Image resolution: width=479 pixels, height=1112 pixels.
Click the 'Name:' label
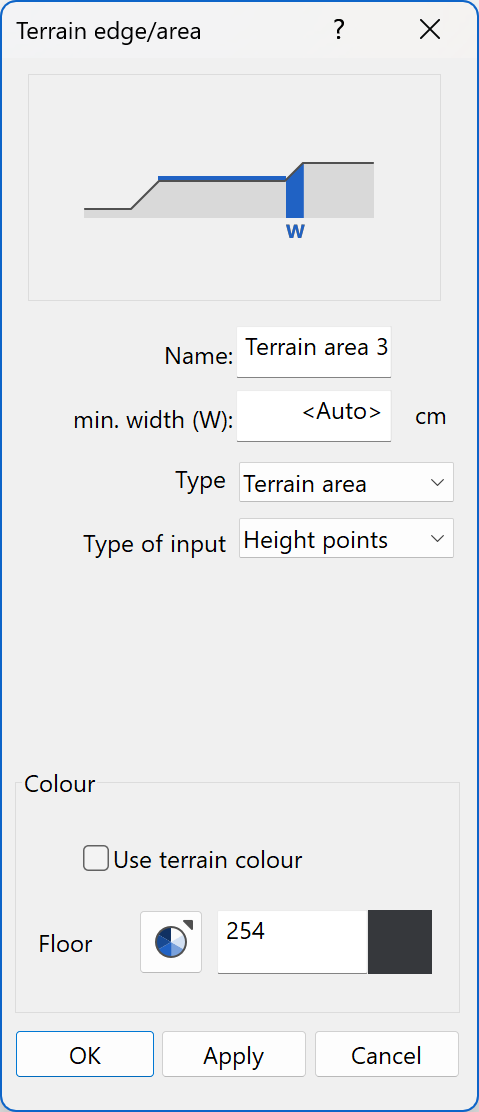click(x=199, y=356)
